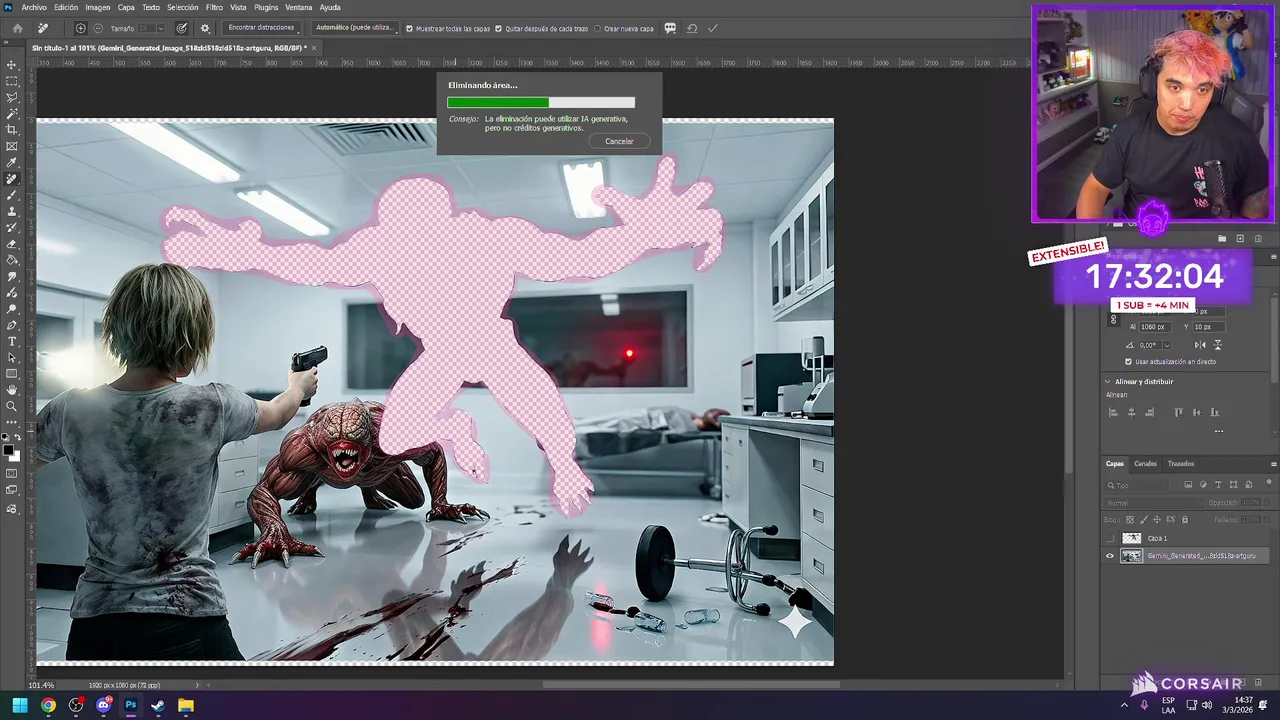1280x720 pixels.
Task: Click the 'Eliminando área' progress bar
Action: (541, 102)
